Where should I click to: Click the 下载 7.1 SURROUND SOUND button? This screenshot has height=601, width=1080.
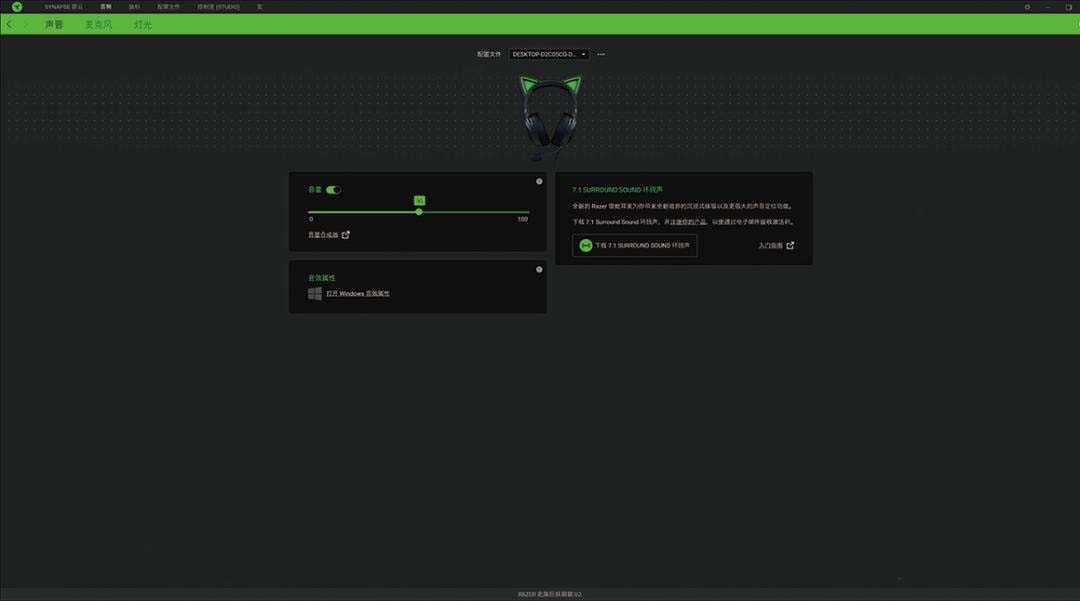click(x=634, y=246)
